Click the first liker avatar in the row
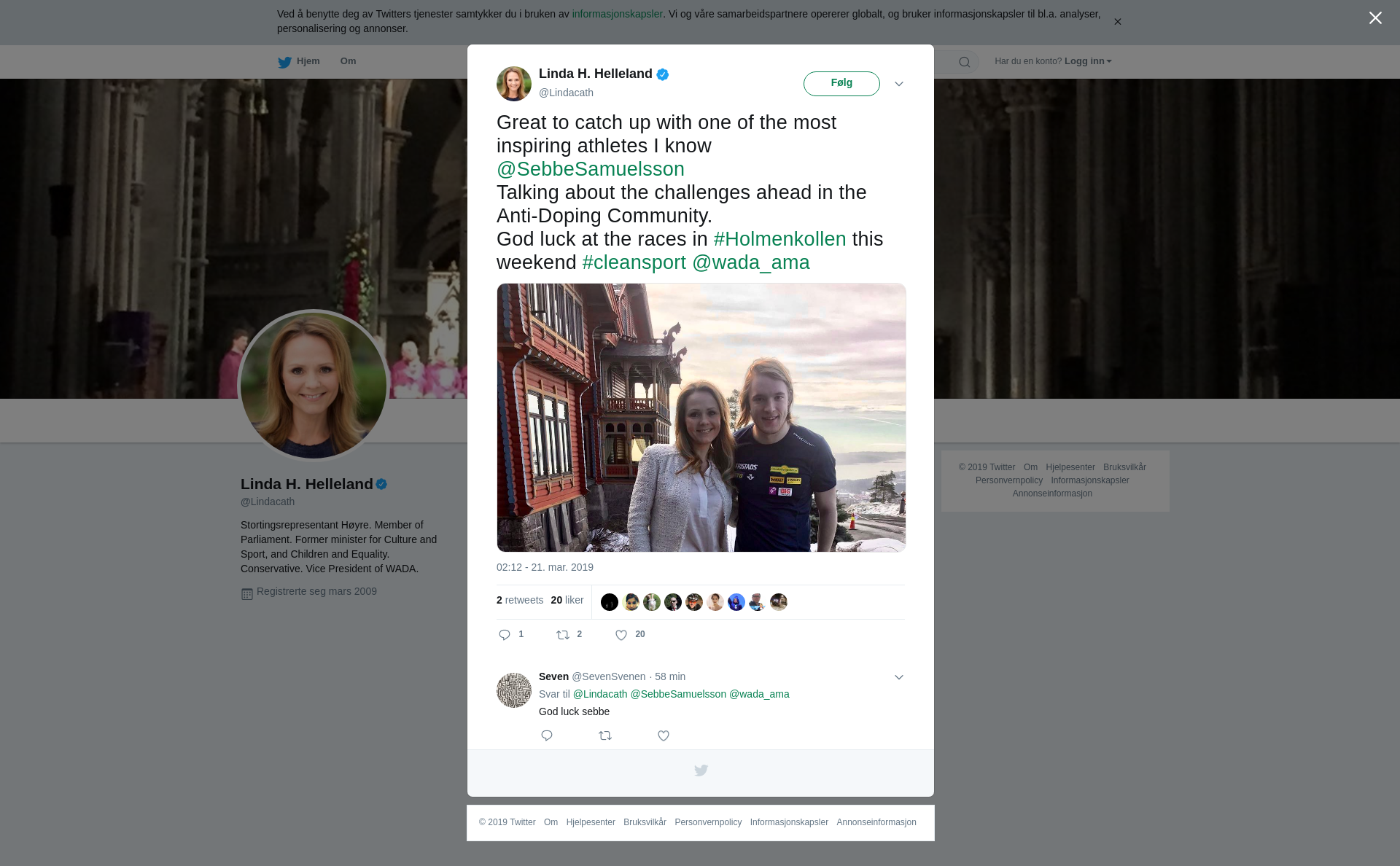The height and width of the screenshot is (866, 1400). pos(610,602)
